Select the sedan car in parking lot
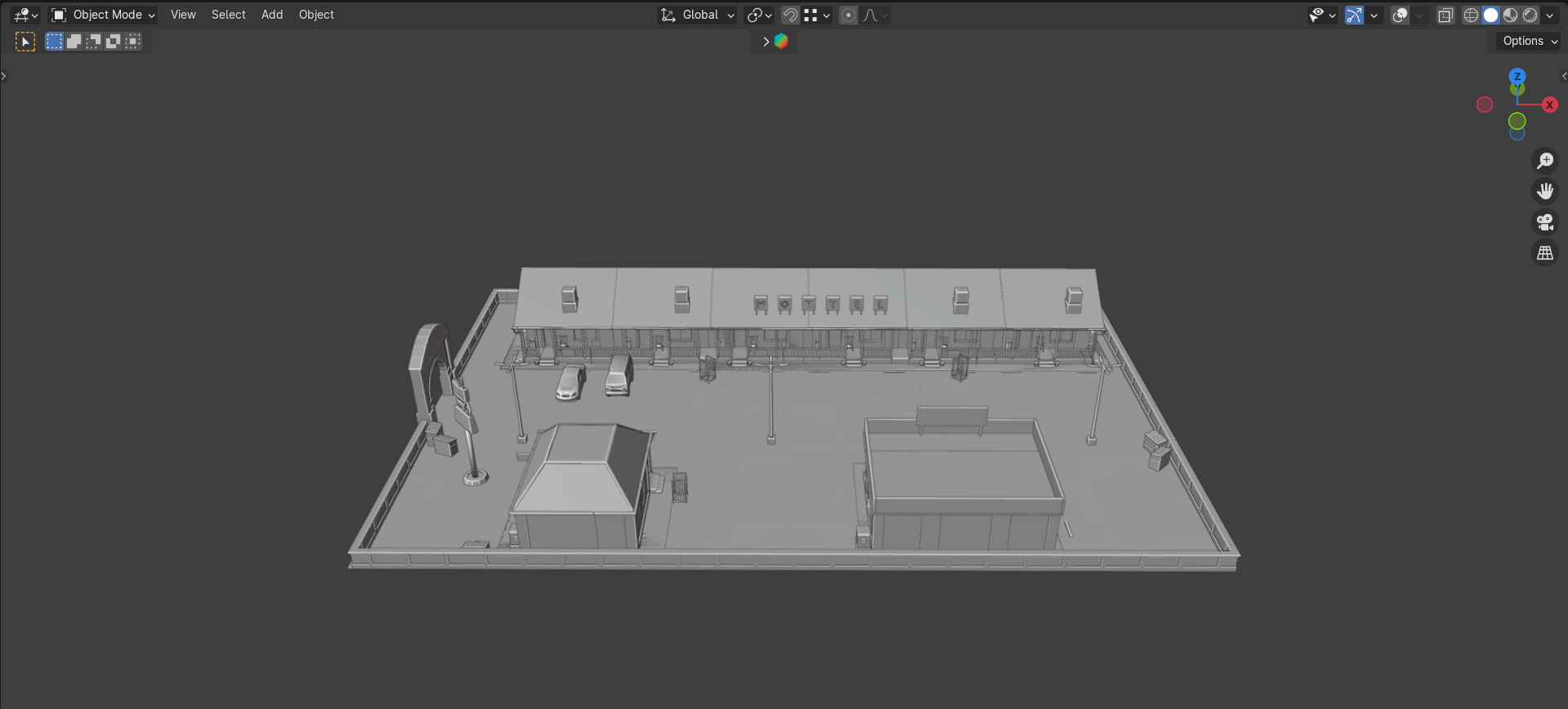The width and height of the screenshot is (1568, 709). tap(570, 382)
